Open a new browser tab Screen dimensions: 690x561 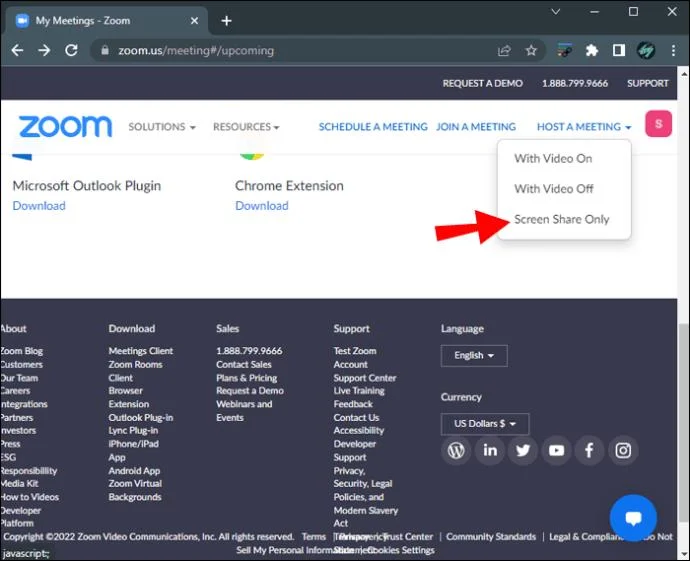pos(226,21)
